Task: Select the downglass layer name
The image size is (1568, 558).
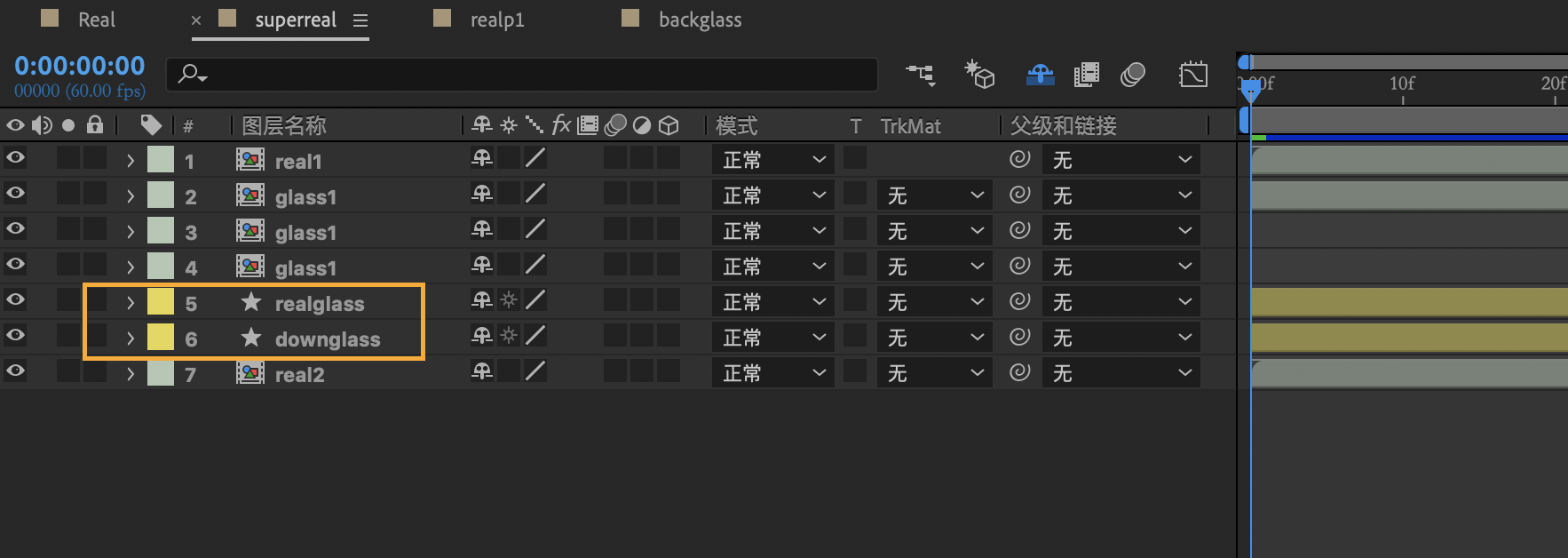Action: (327, 339)
